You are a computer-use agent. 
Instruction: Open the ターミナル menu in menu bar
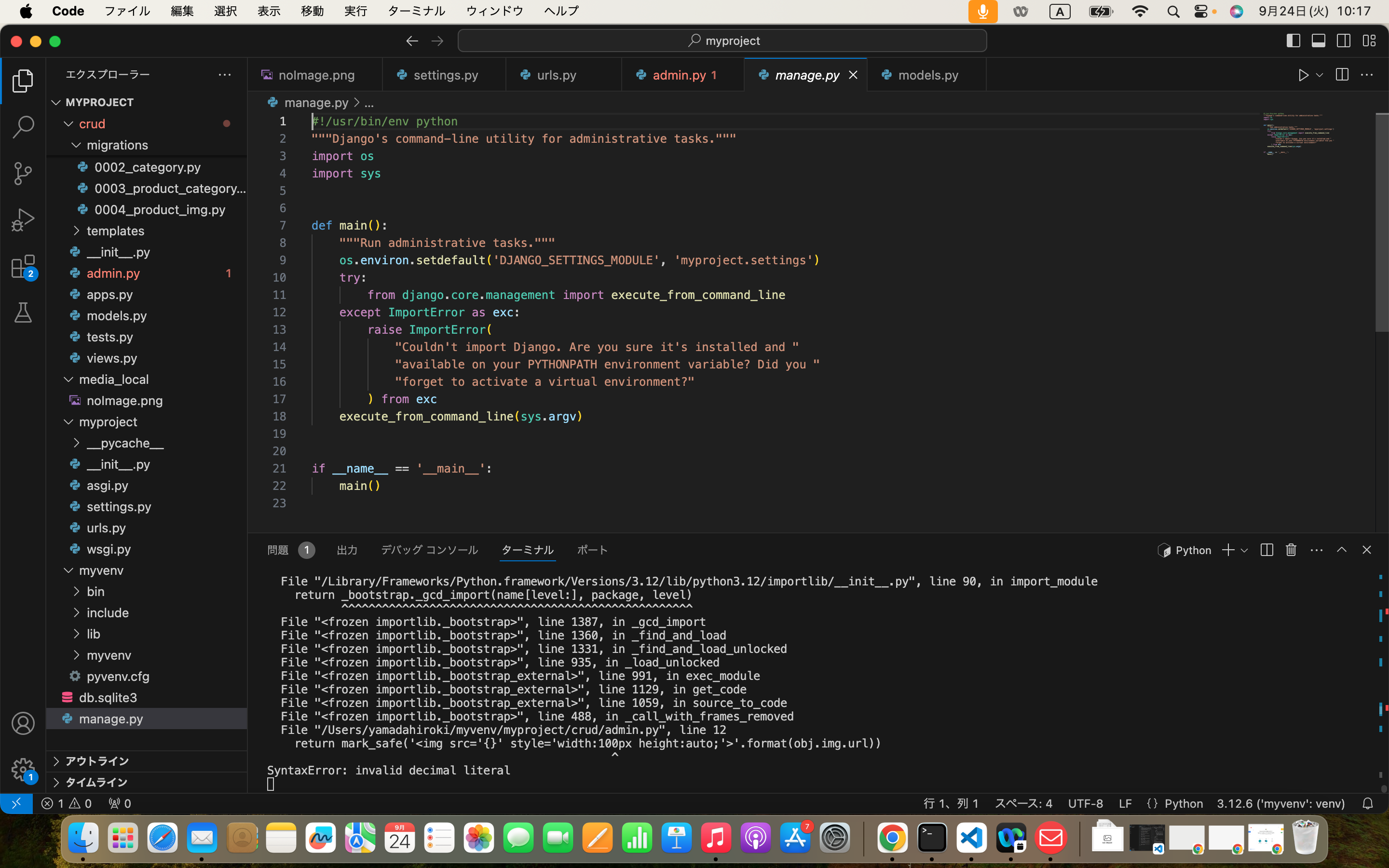coord(416,11)
